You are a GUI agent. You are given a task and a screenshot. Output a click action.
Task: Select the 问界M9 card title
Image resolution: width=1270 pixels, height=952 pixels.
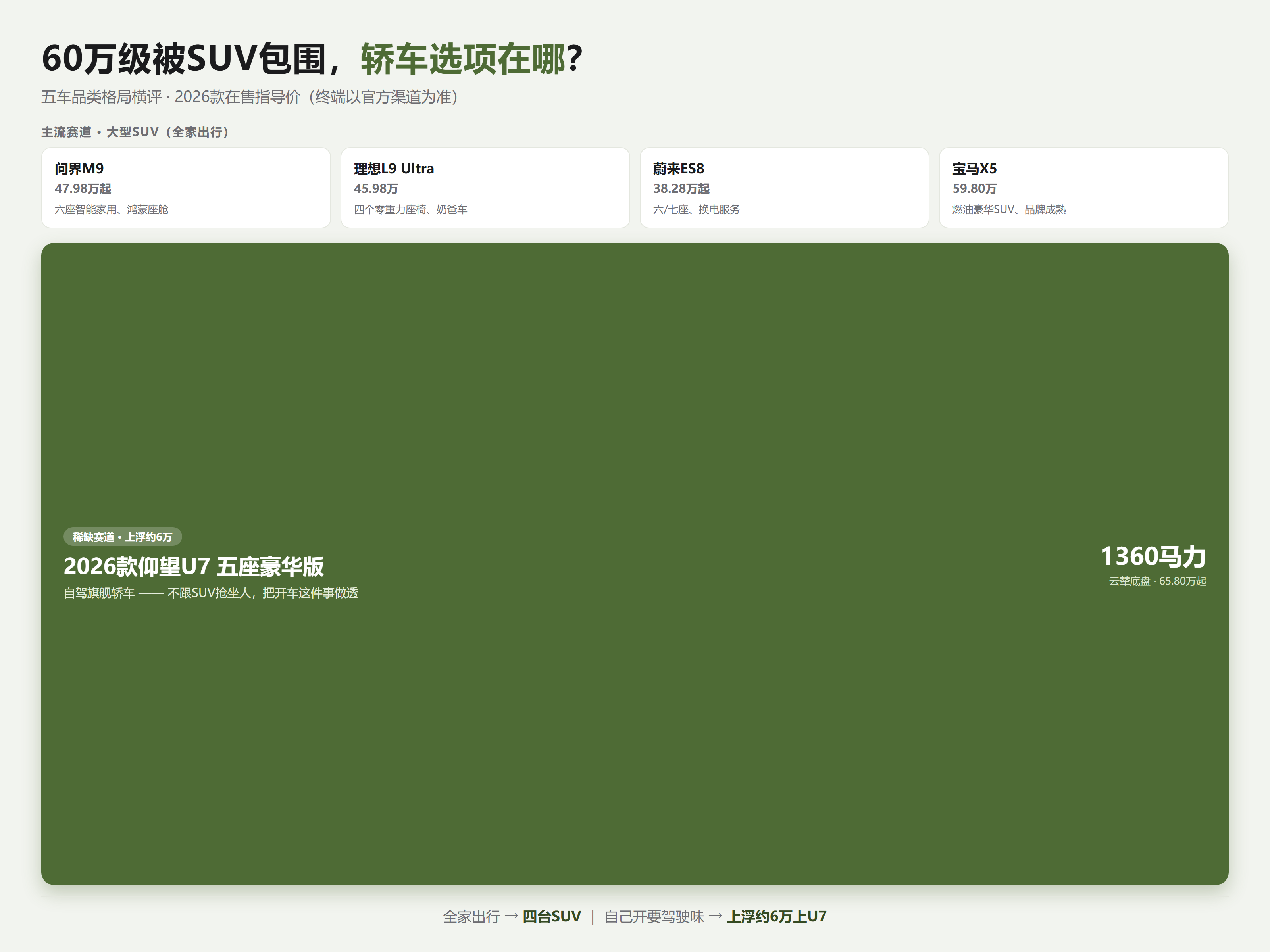coord(79,169)
